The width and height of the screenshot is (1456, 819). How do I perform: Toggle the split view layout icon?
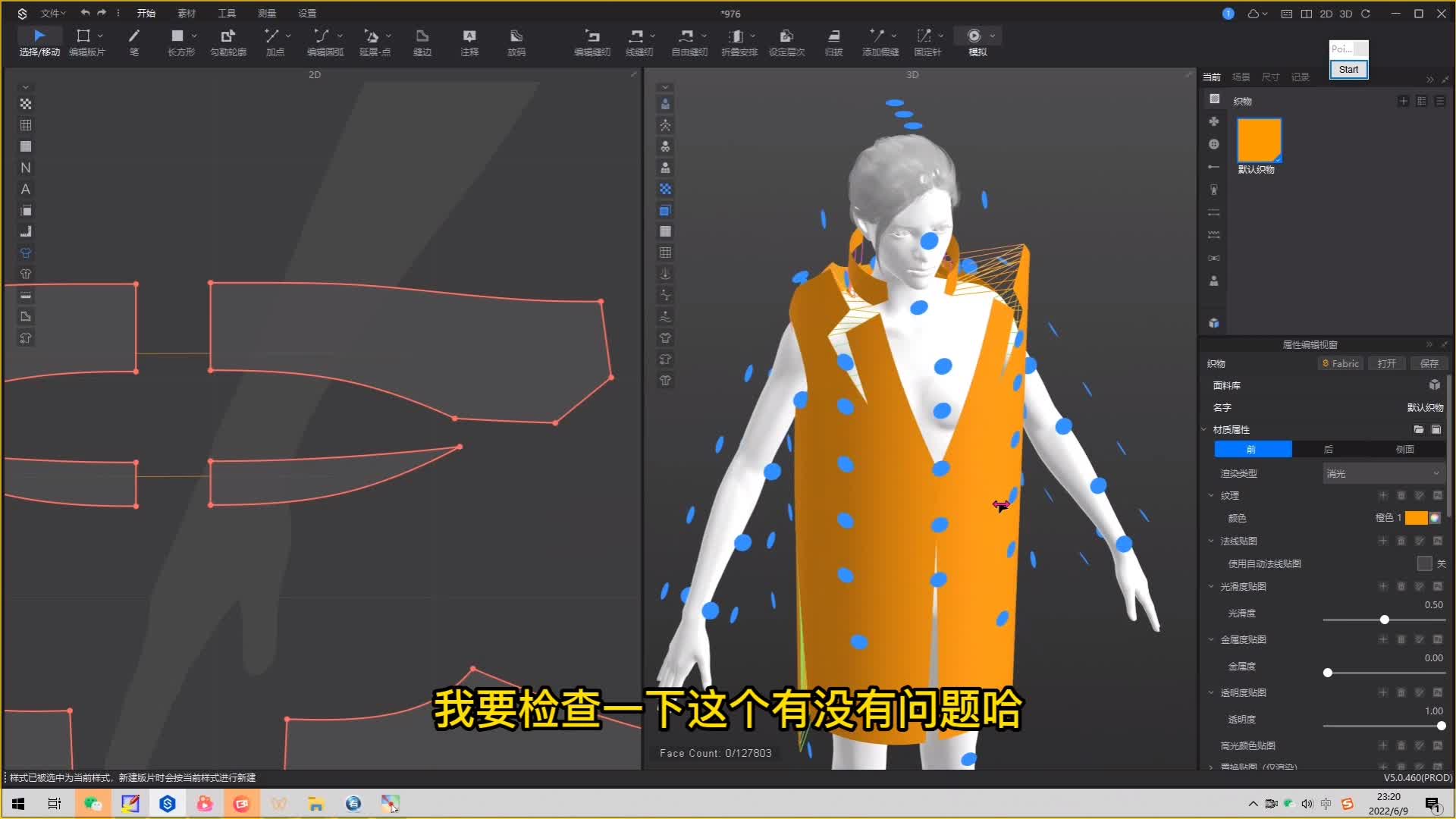point(1307,14)
